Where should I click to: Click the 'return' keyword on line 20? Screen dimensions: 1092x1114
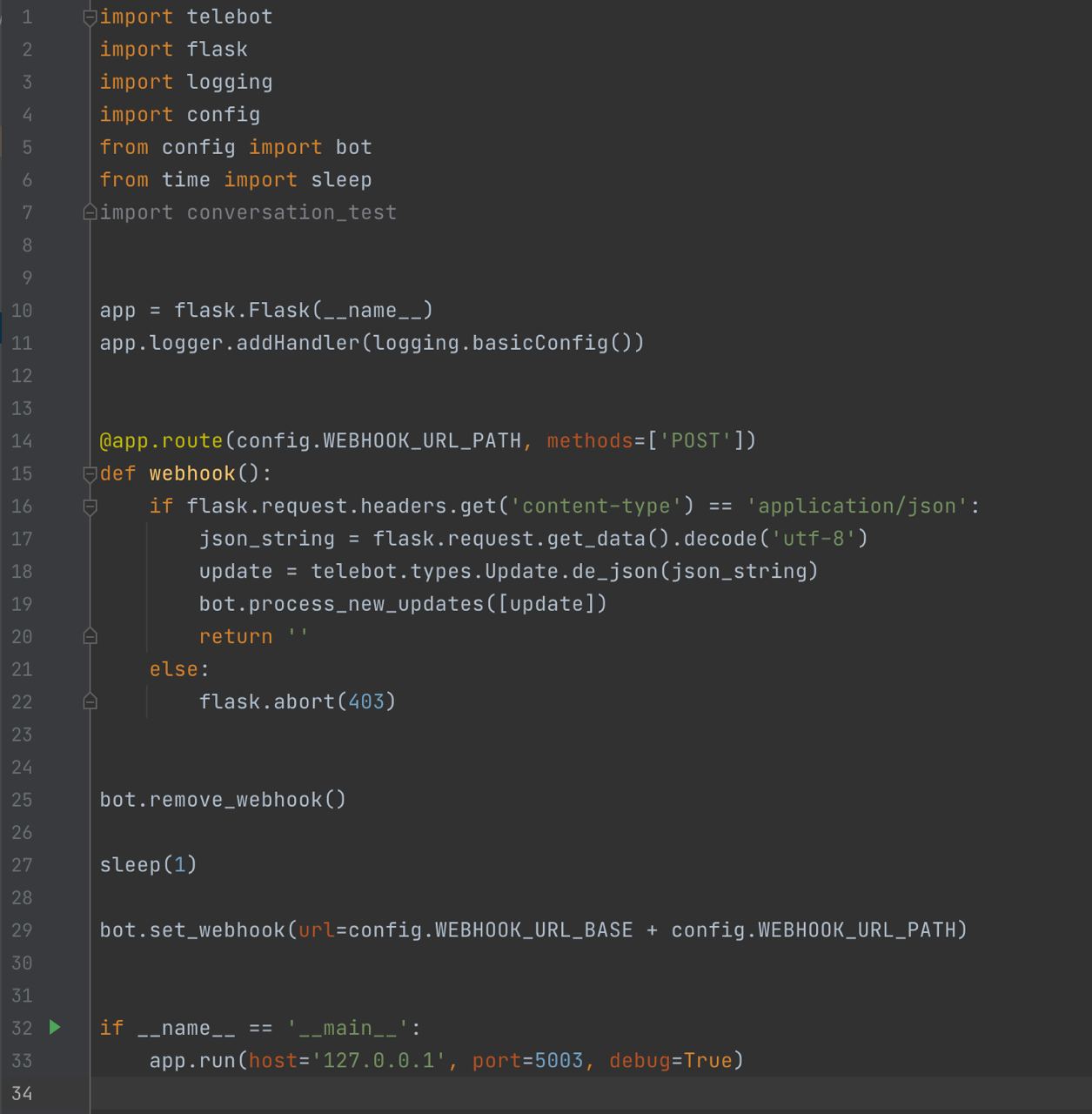point(236,637)
